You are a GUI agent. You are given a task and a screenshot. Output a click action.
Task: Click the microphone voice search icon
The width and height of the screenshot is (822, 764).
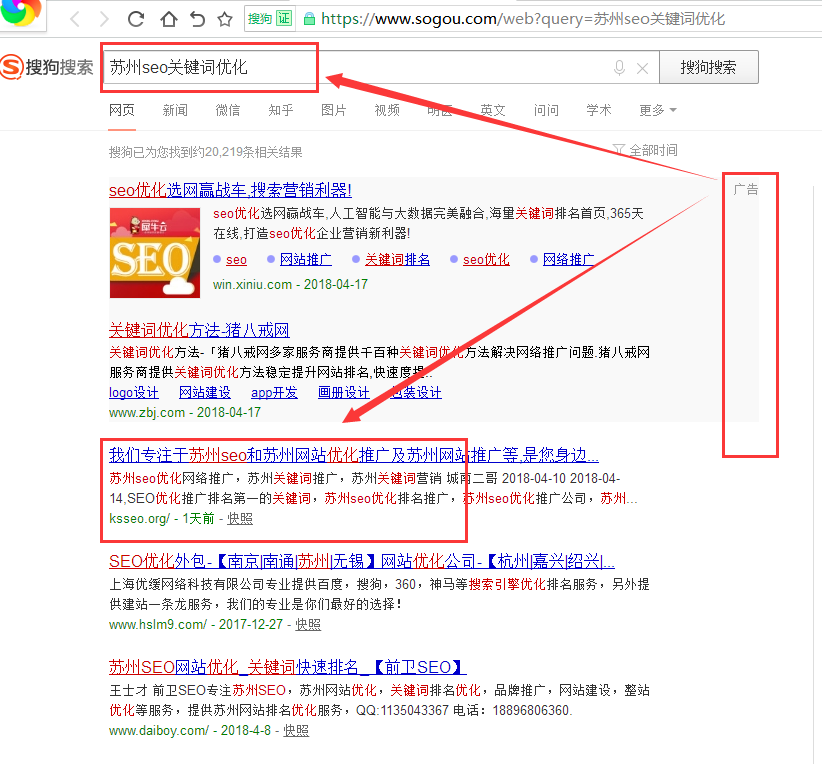click(x=619, y=68)
